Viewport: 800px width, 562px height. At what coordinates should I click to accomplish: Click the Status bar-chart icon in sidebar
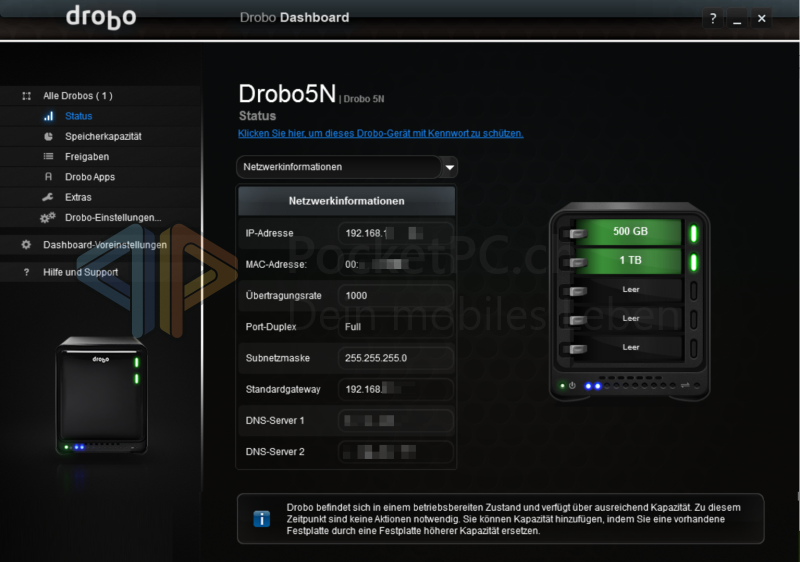point(48,116)
